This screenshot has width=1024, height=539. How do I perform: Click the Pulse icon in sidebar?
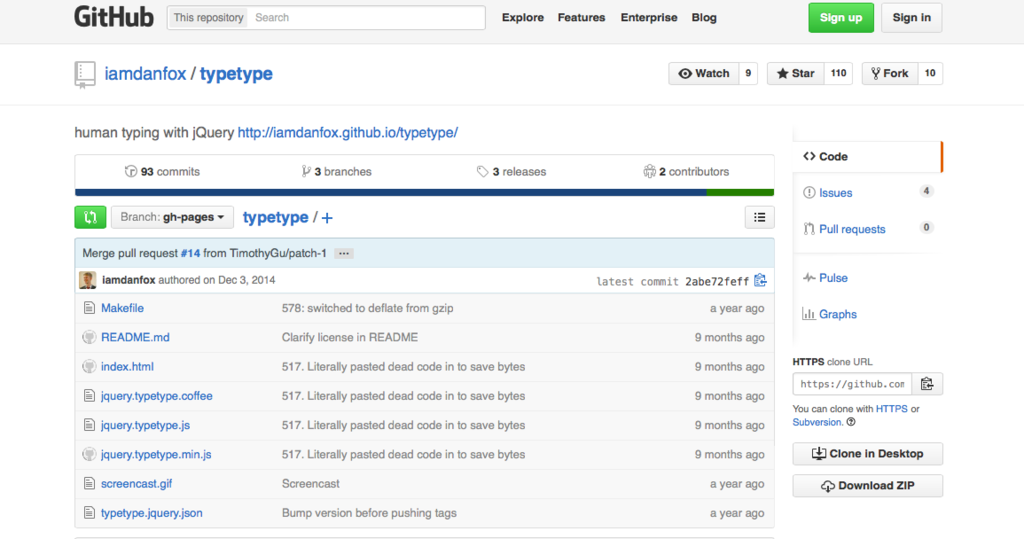809,278
